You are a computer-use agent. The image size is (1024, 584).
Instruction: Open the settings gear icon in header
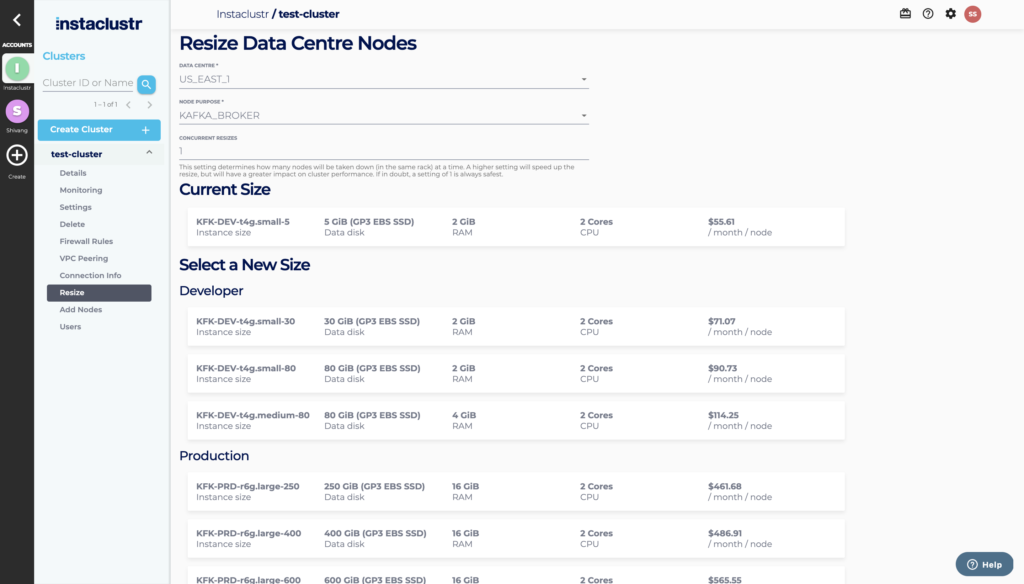coord(950,14)
